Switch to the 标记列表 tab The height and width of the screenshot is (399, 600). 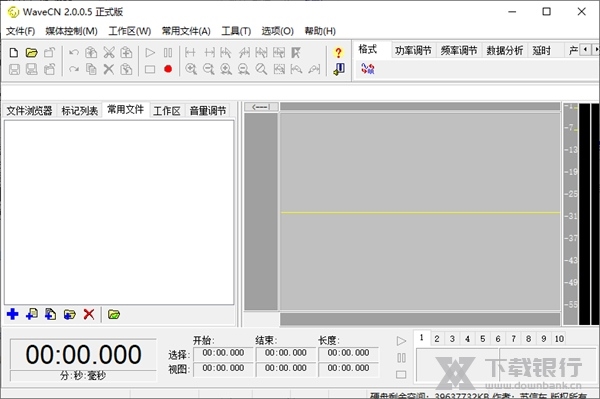click(x=80, y=111)
